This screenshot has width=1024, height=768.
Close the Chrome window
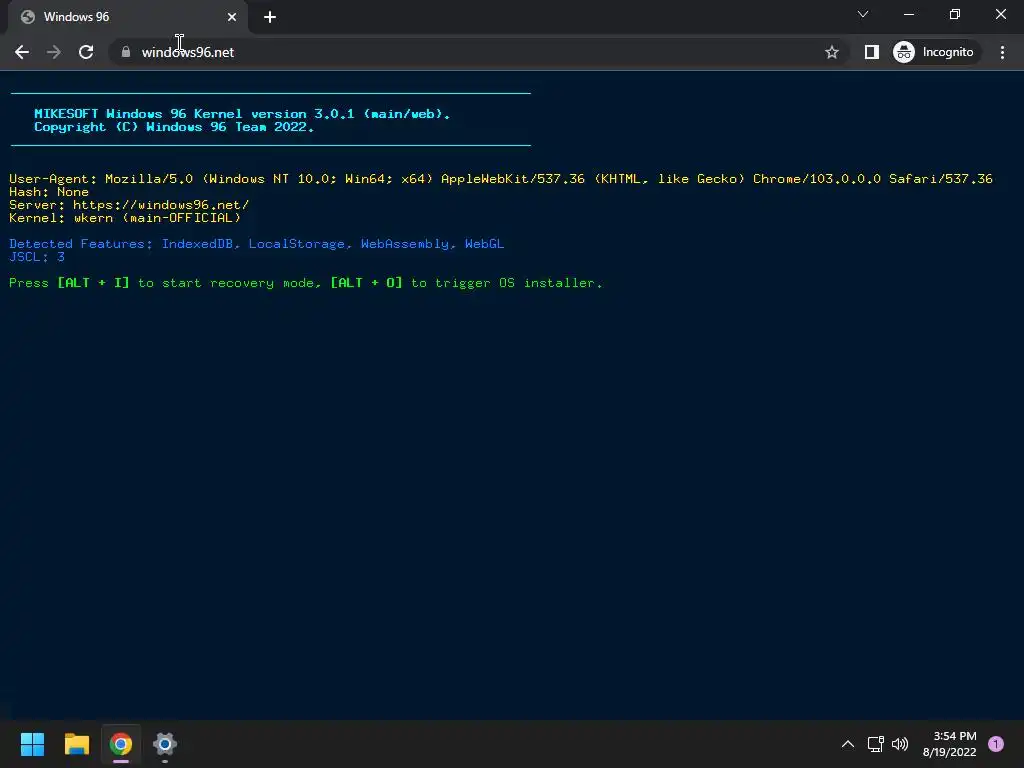click(x=1000, y=14)
